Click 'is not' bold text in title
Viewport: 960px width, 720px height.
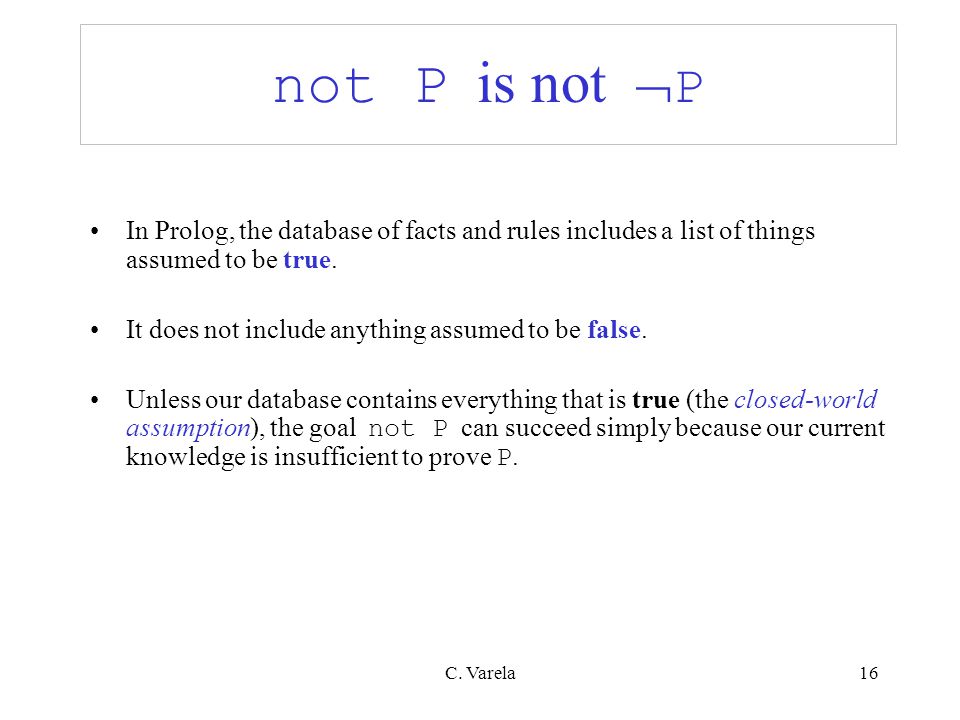(x=542, y=84)
